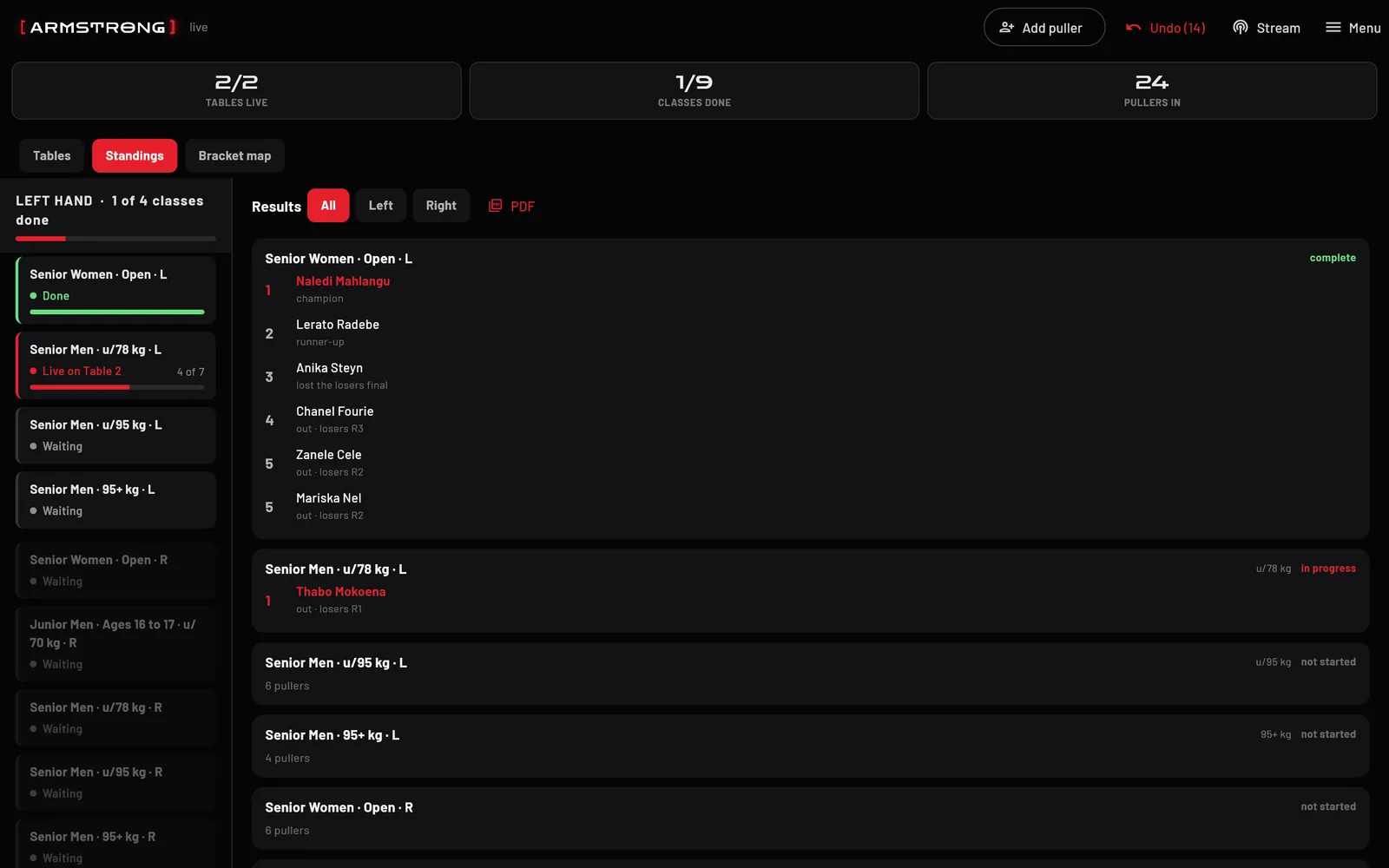Screen dimensions: 1389x868
Task: Select Senior Men u/95 kg L sidebar class
Action: [x=116, y=436]
